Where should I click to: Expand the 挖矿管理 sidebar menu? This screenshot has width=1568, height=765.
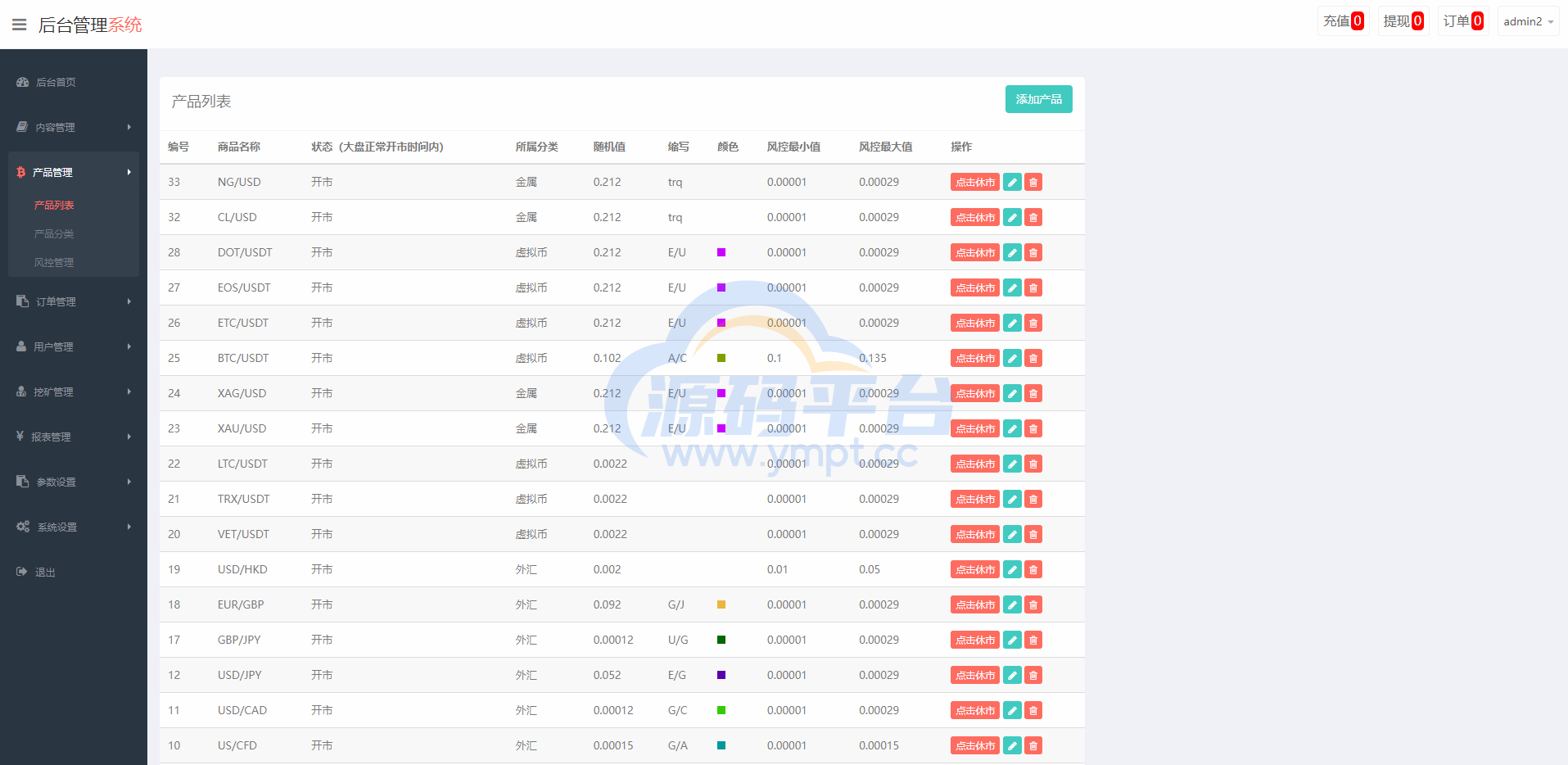pos(74,392)
